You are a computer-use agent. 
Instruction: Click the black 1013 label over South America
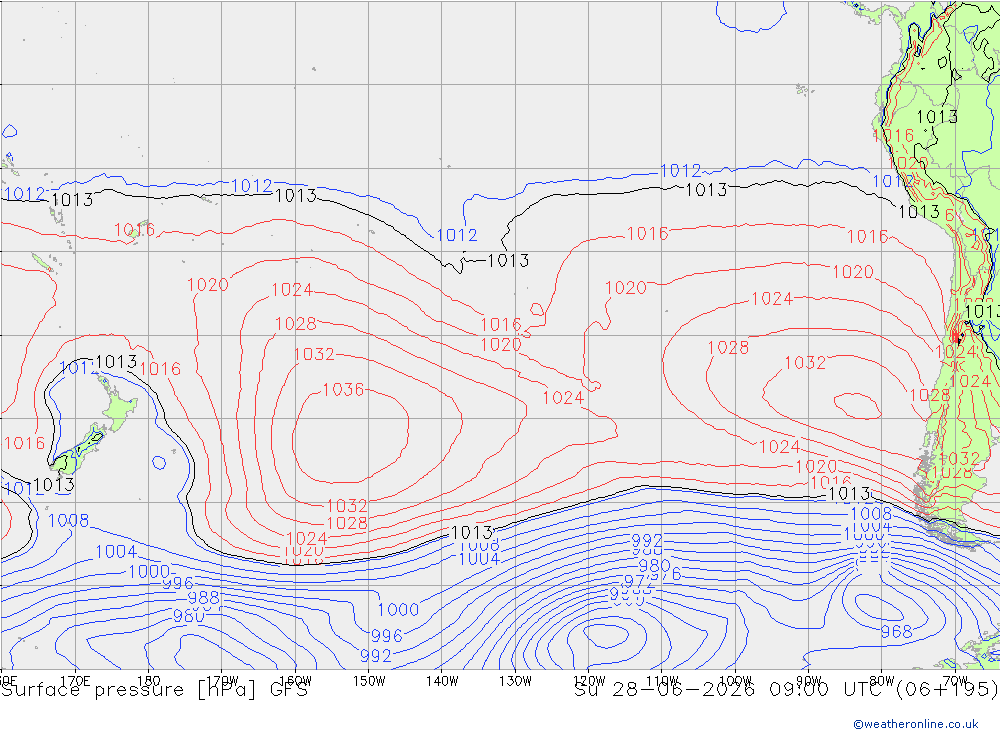click(x=937, y=117)
